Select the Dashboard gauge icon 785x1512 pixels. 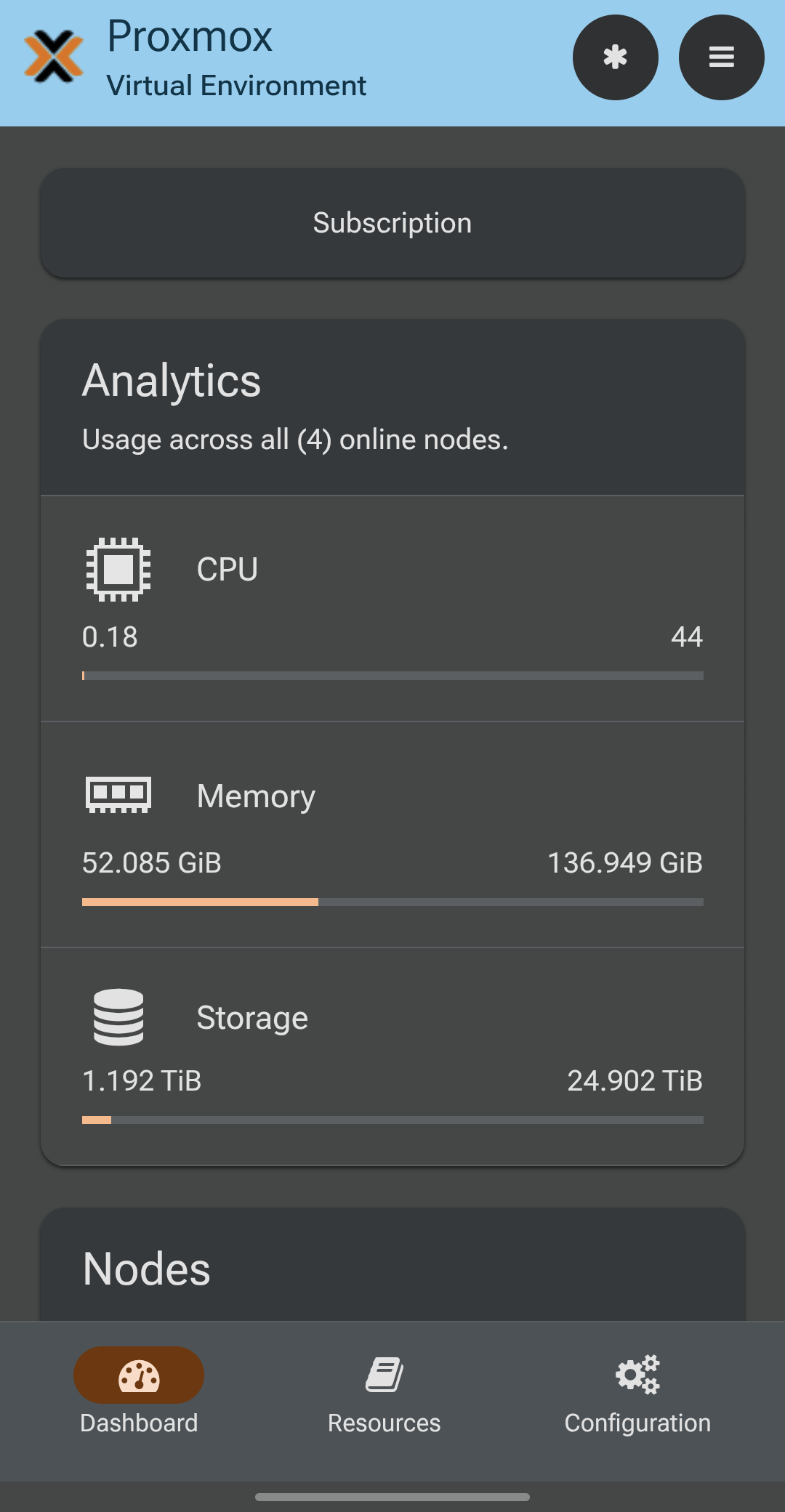[139, 1375]
